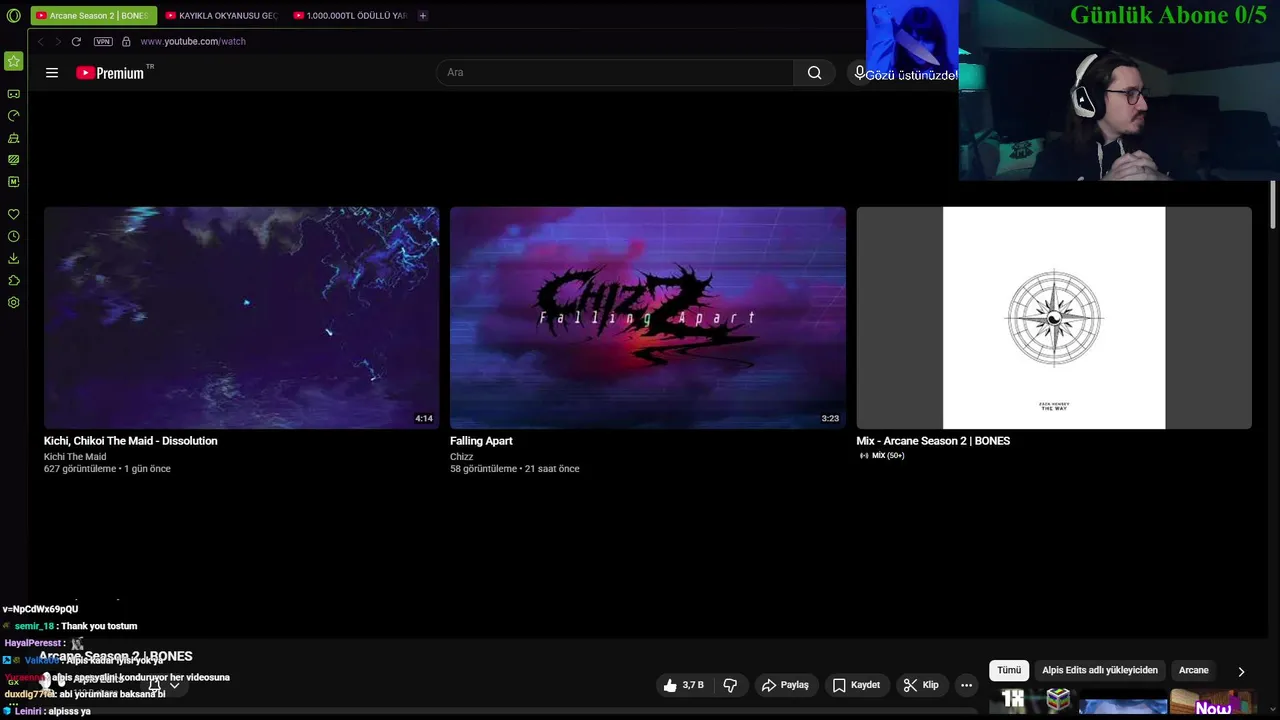The height and width of the screenshot is (720, 1280).
Task: Open GX Corner gamepad sidebar icon
Action: [x=13, y=94]
